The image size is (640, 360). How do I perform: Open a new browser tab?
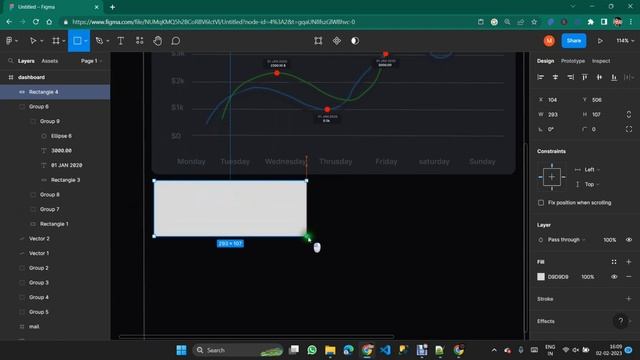(112, 7)
